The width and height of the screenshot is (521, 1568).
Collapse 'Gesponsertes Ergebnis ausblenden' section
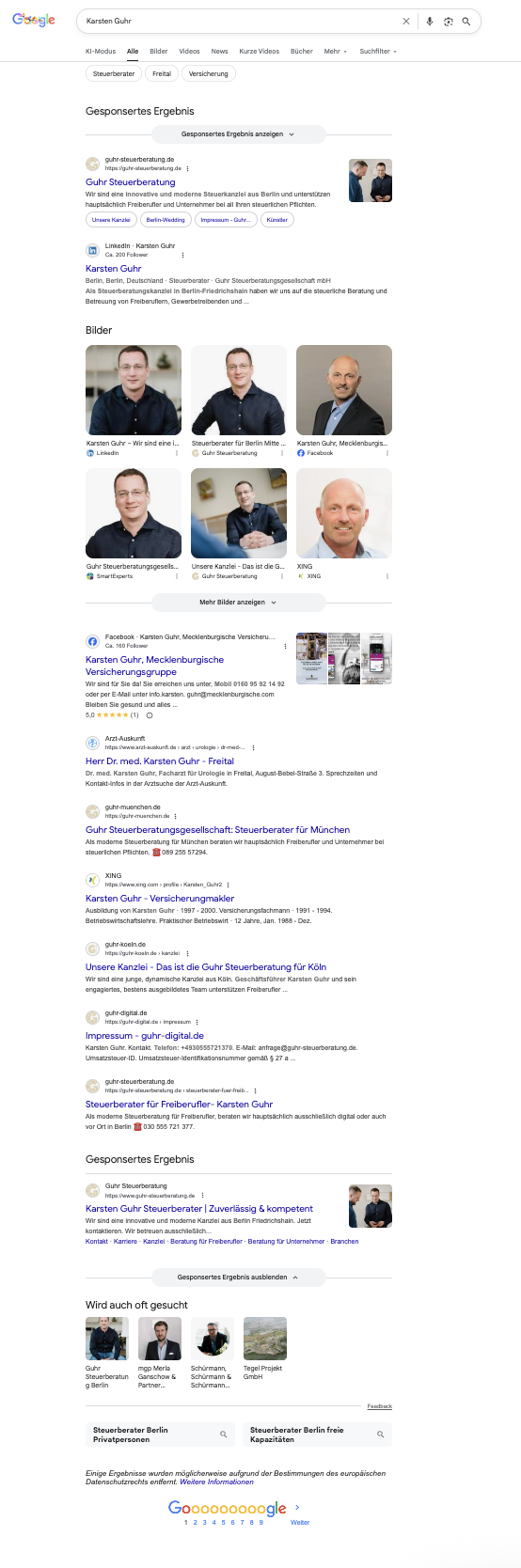pos(239,1277)
